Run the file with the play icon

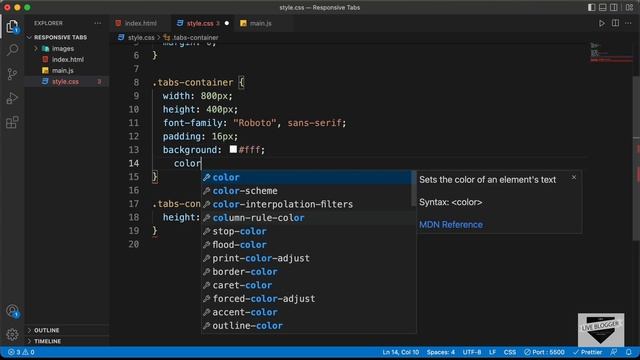602,23
